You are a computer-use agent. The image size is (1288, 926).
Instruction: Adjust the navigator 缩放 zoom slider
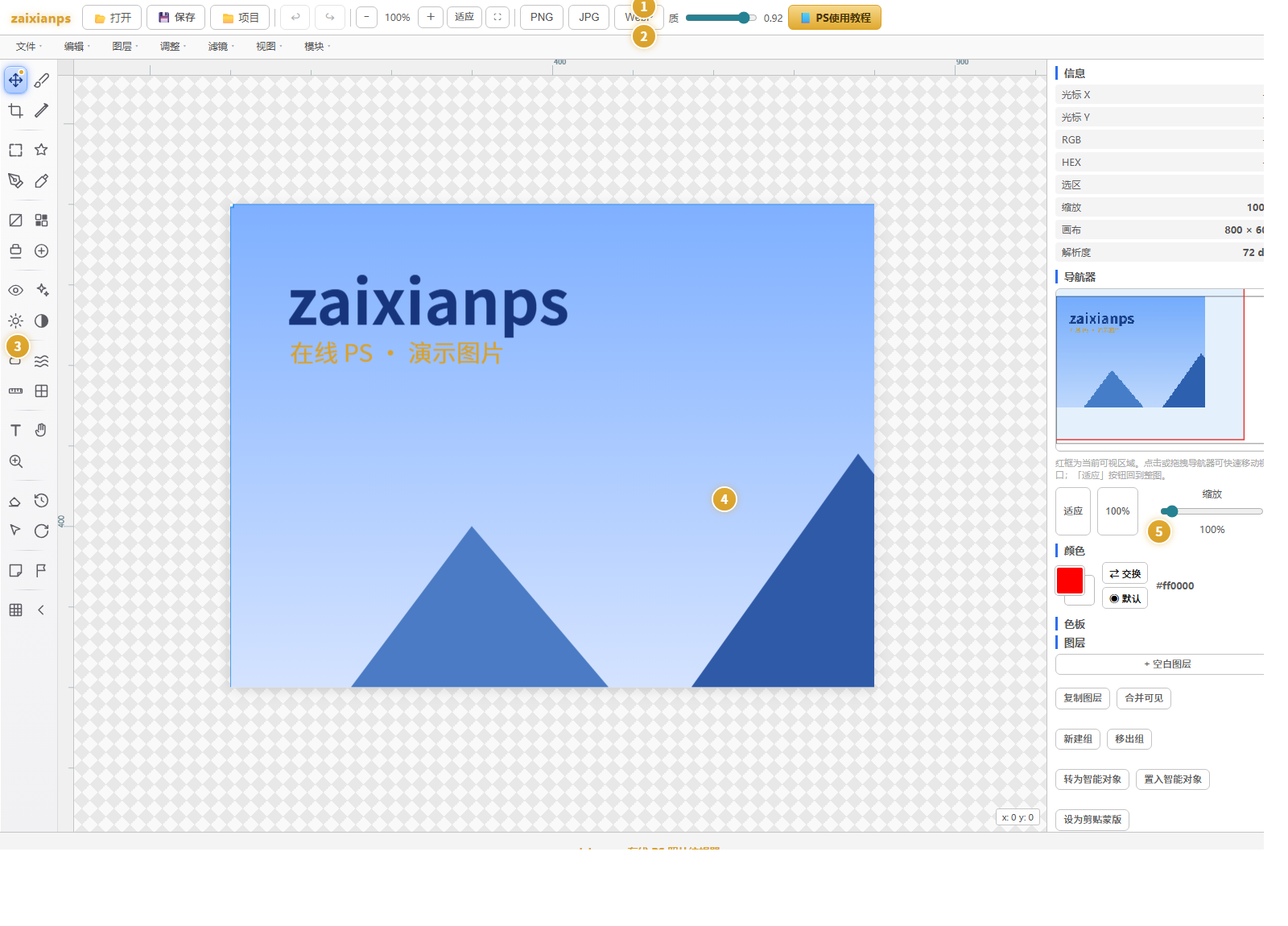click(x=1212, y=511)
